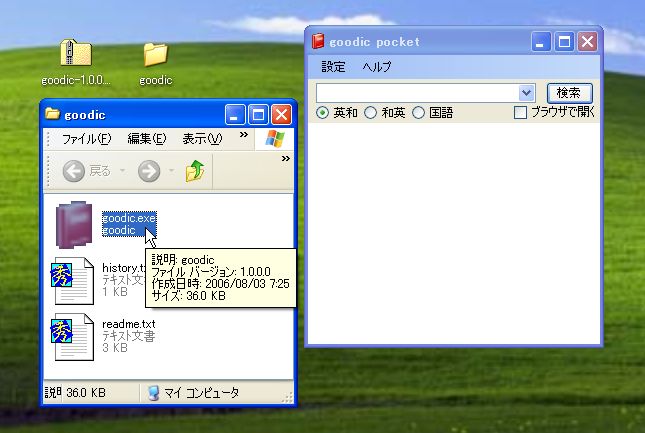The width and height of the screenshot is (645, 433).
Task: Close the goodic pocket window
Action: (x=587, y=42)
